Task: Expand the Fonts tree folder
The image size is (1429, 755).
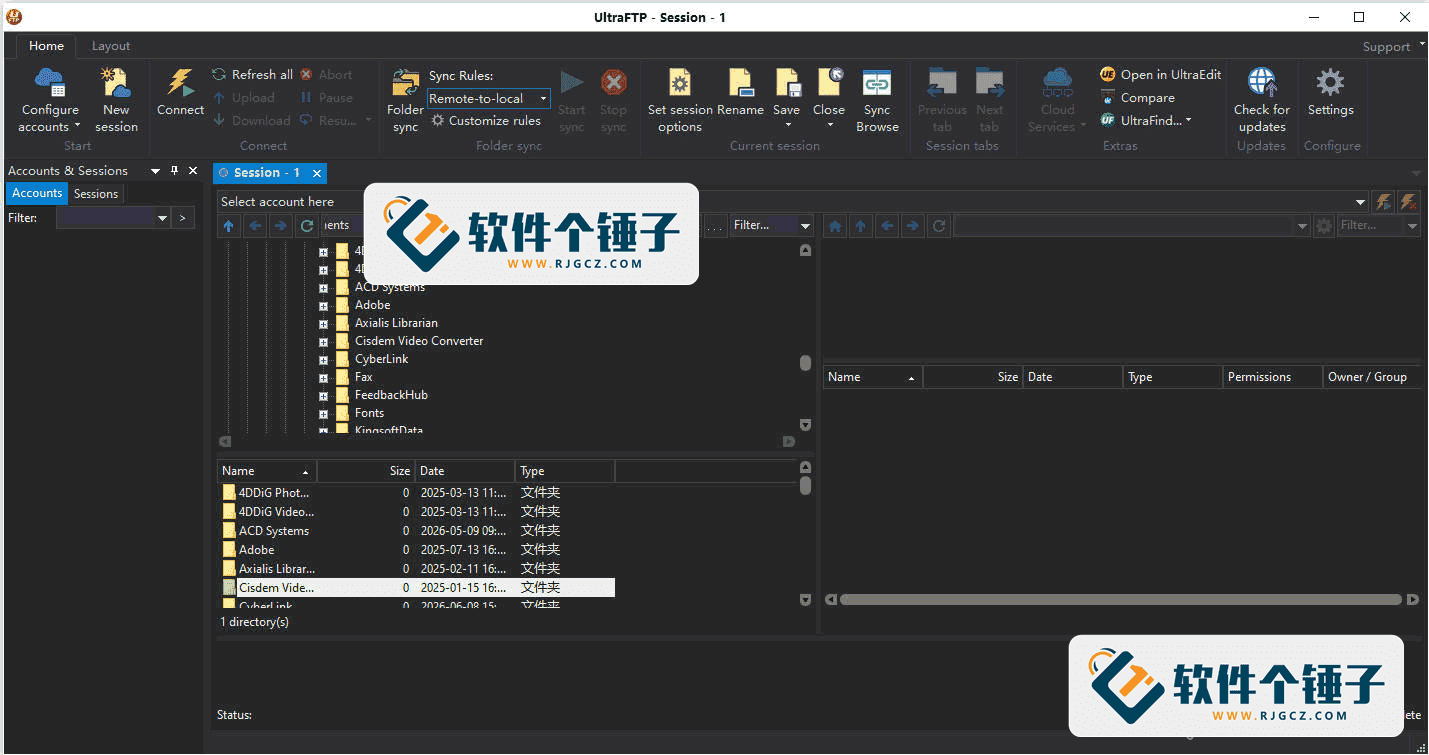Action: click(x=323, y=414)
